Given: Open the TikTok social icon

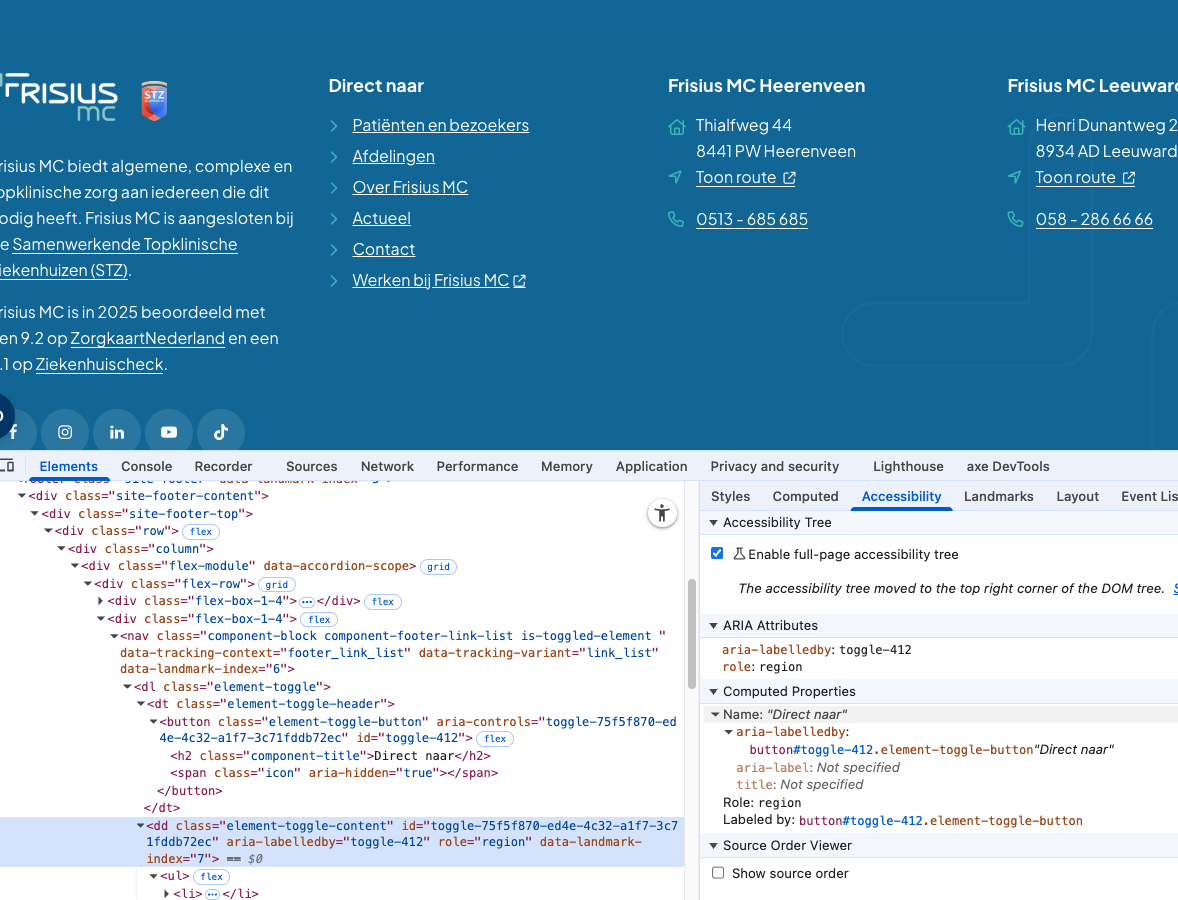Looking at the screenshot, I should click(x=221, y=432).
